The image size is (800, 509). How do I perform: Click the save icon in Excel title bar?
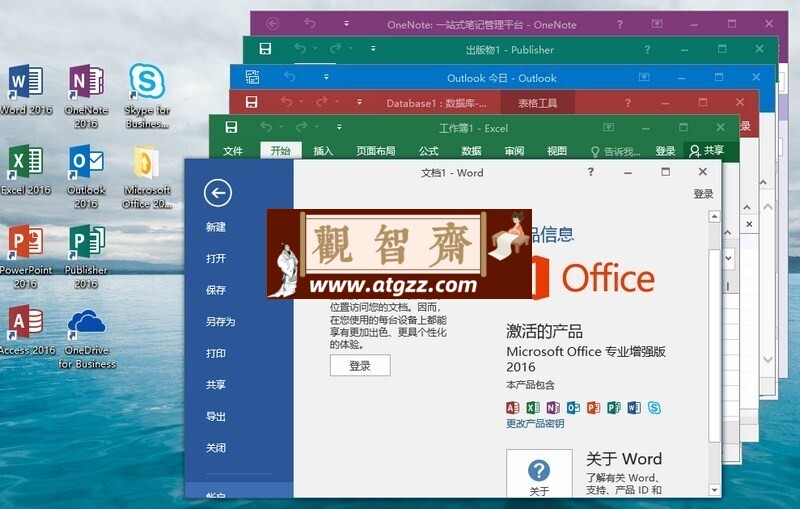[x=231, y=127]
